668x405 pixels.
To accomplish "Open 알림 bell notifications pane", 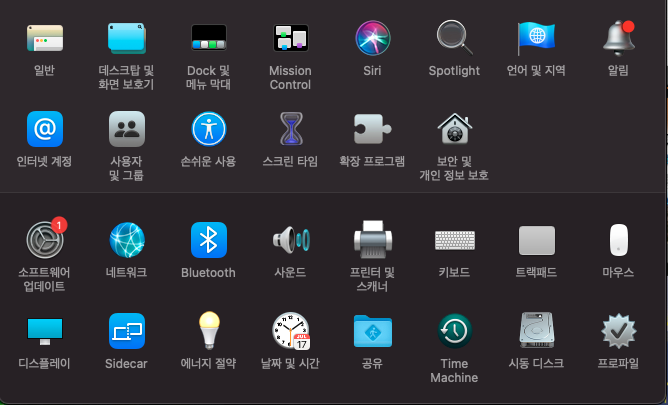I will [619, 38].
